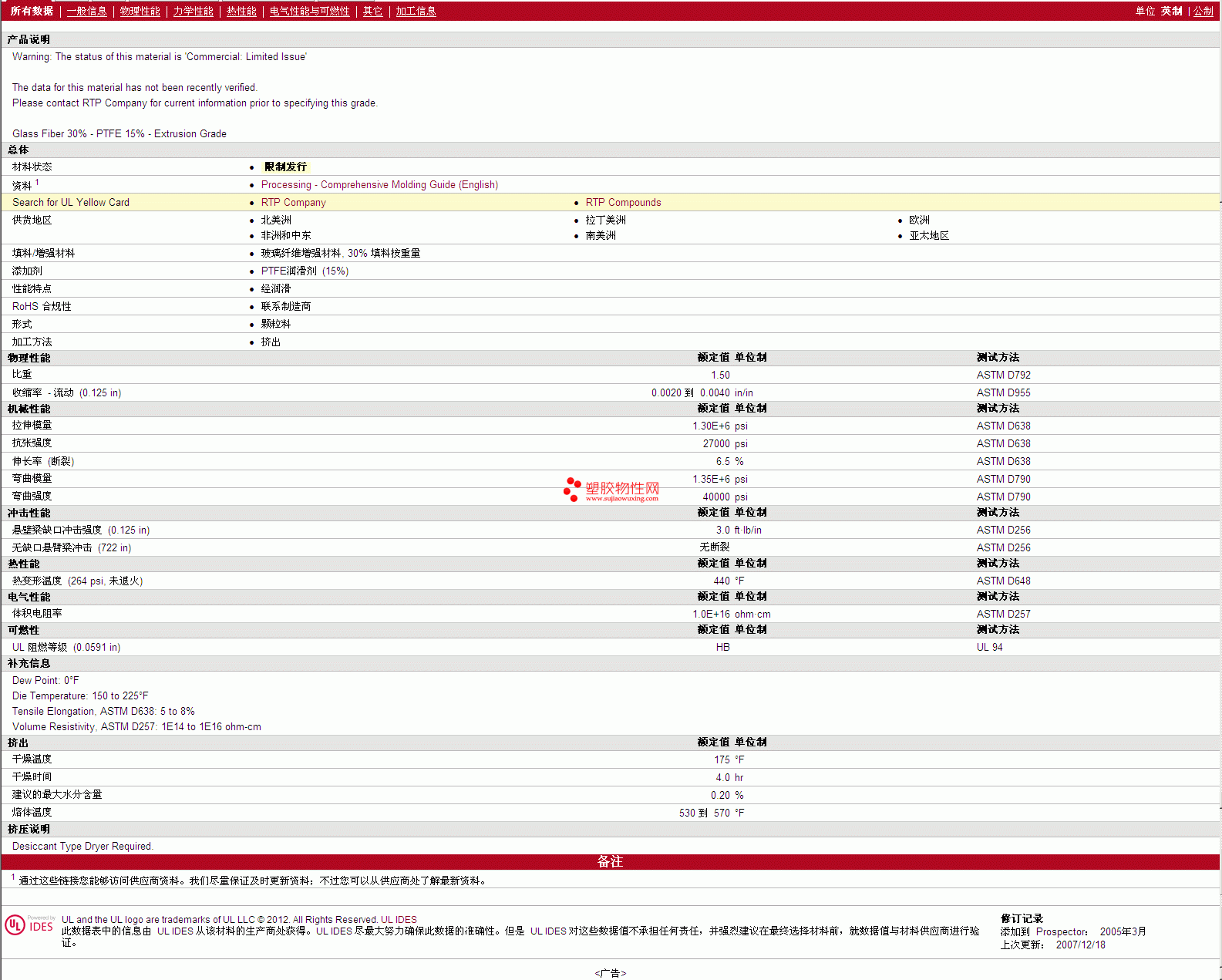The image size is (1222, 980).
Task: Select the 所有数据 tab
Action: (32, 11)
